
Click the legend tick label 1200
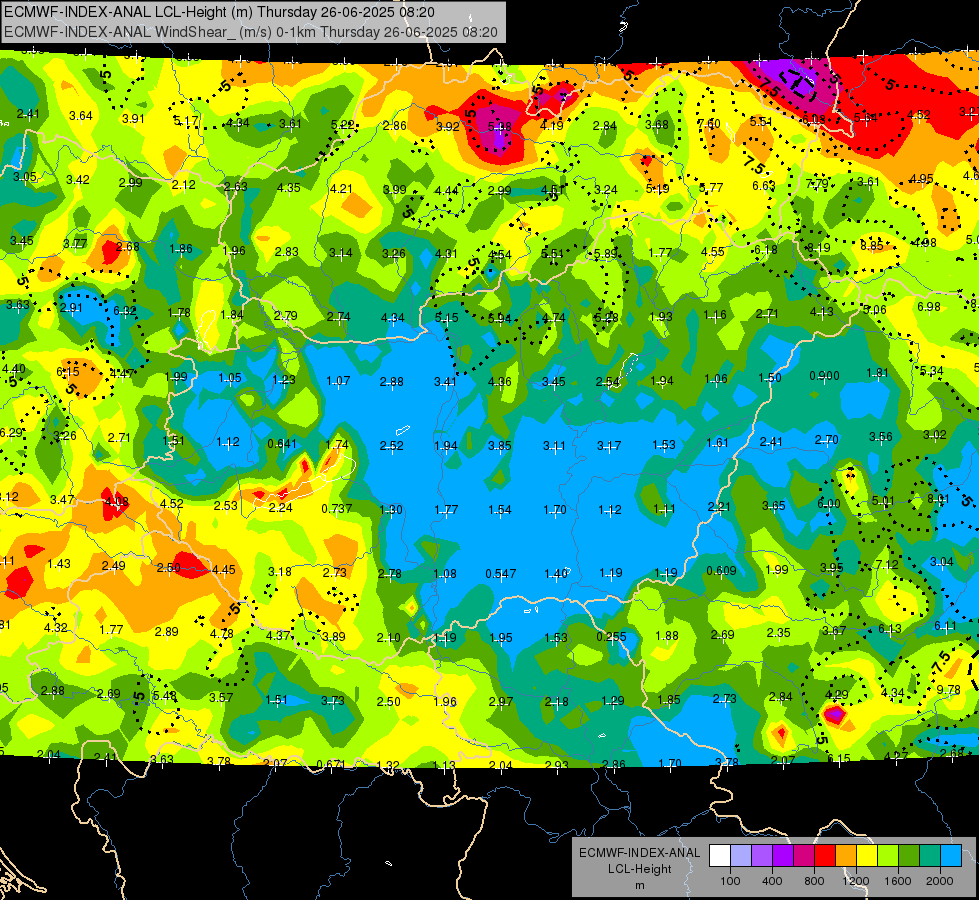[x=856, y=881]
